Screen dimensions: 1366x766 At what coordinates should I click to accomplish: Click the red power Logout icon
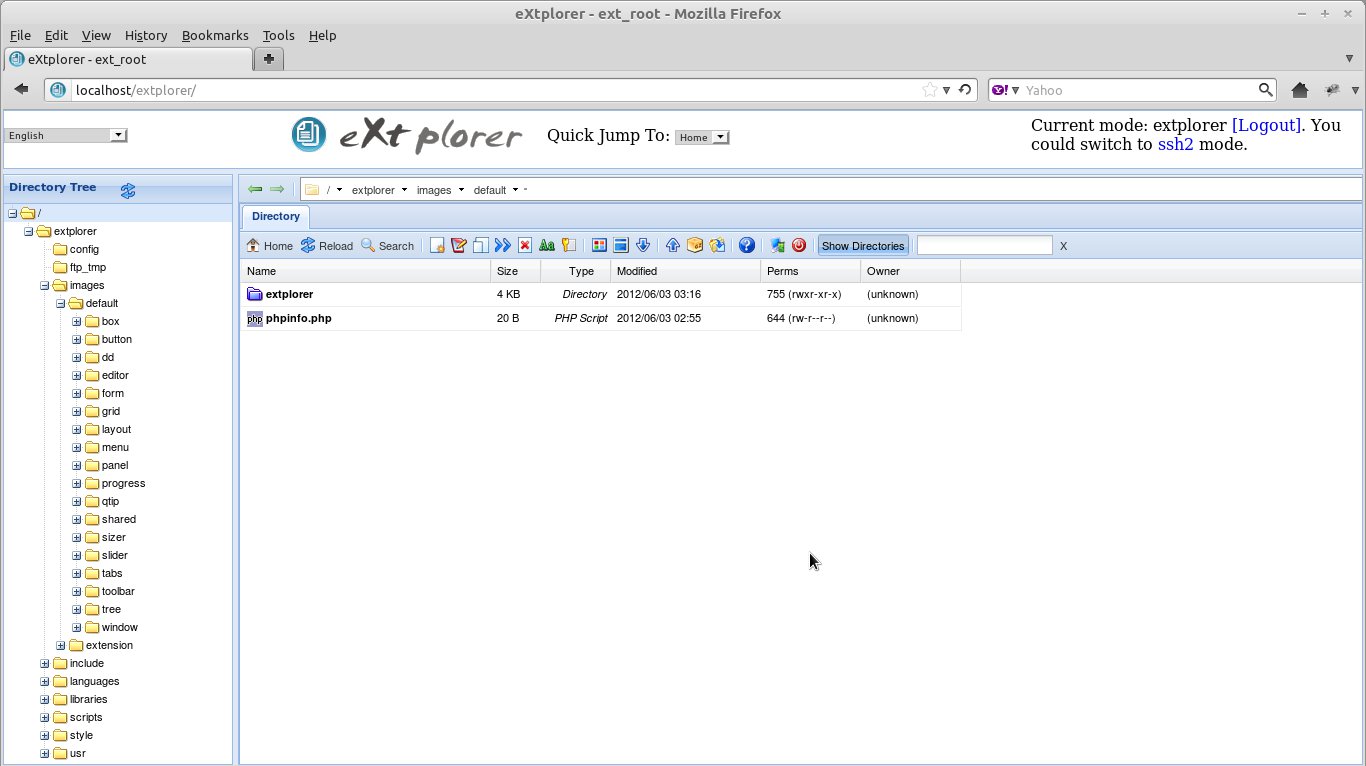point(799,246)
